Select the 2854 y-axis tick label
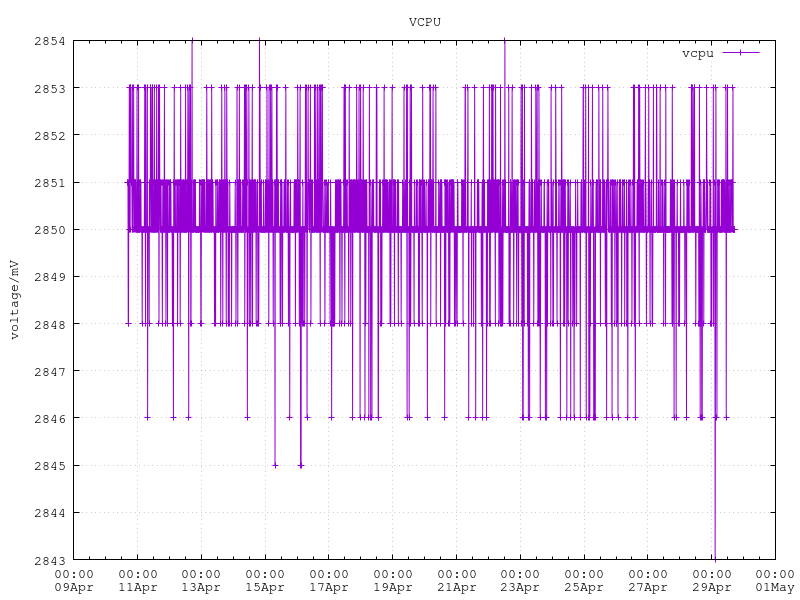800x600 pixels. tap(50, 41)
